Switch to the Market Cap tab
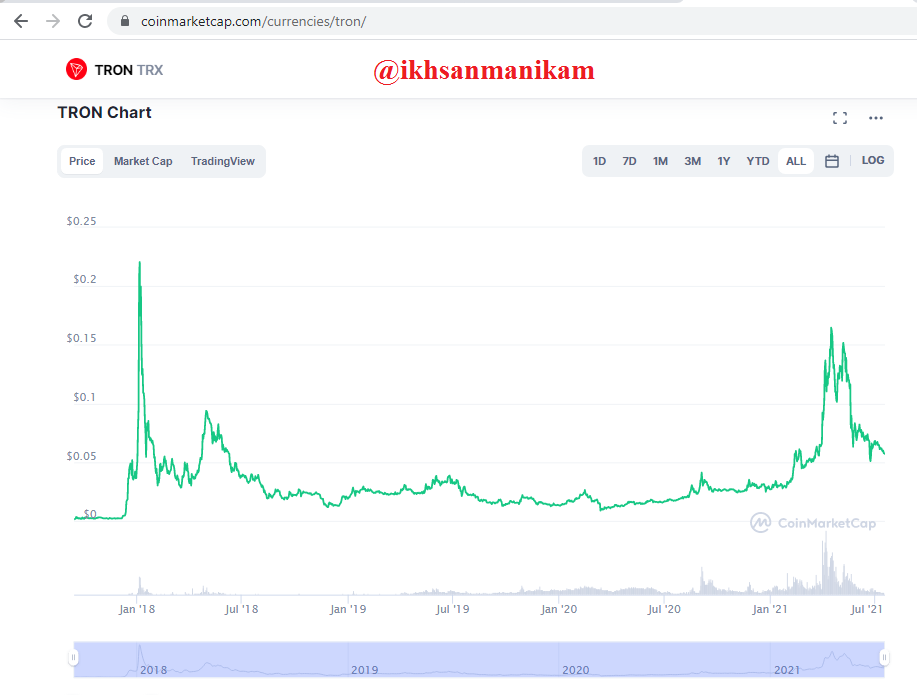 (143, 161)
